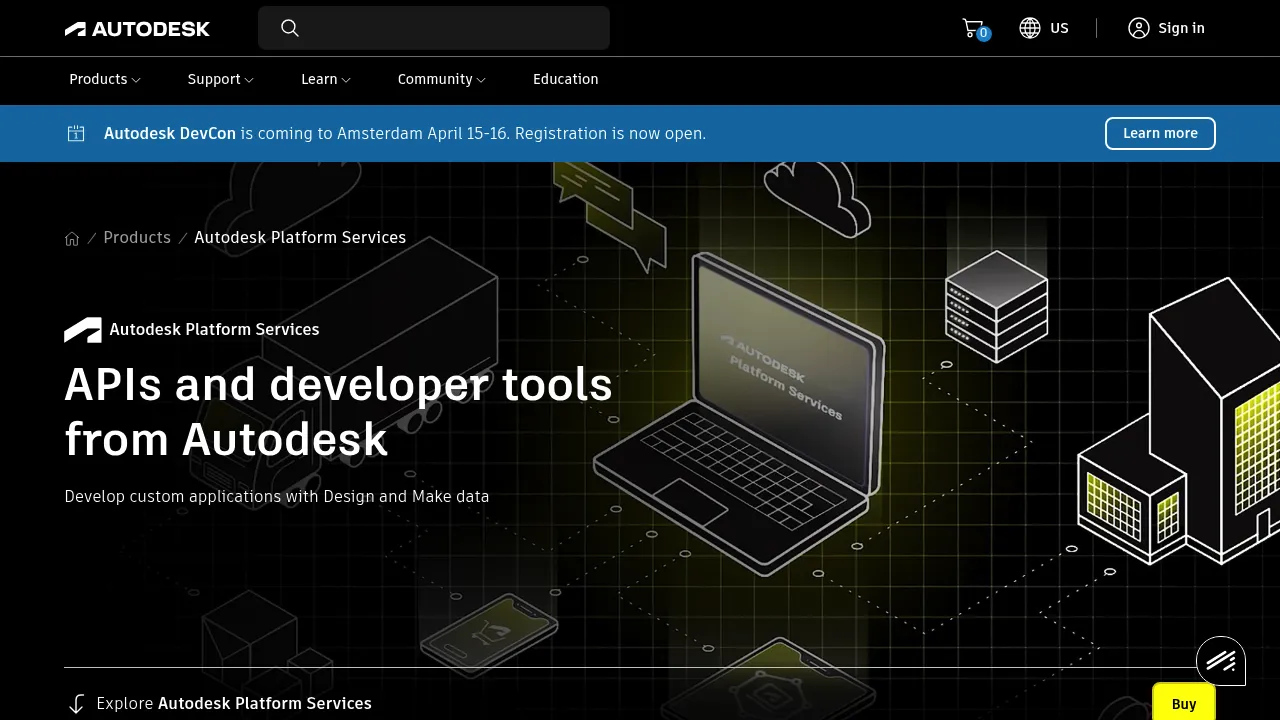Image resolution: width=1280 pixels, height=720 pixels.
Task: Expand the Learn menu
Action: pyautogui.click(x=326, y=79)
